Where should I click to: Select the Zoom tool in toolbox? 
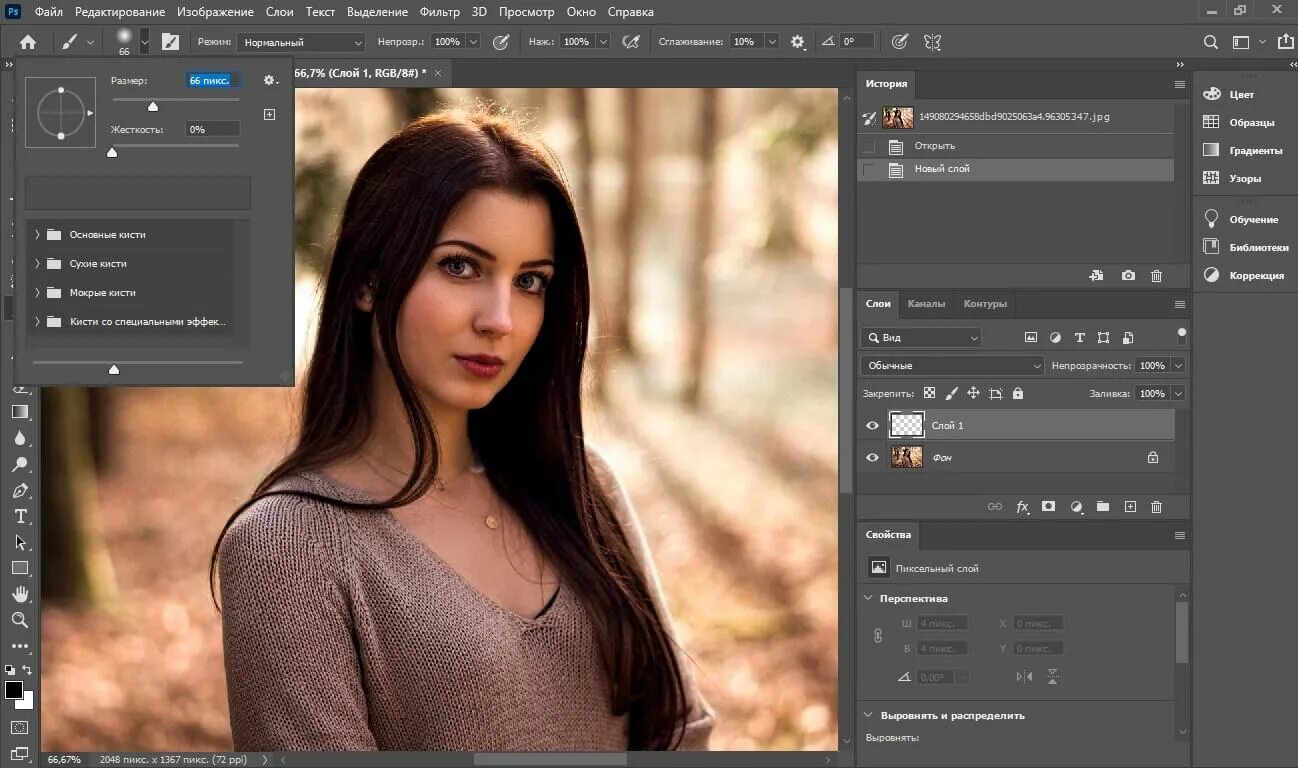click(20, 620)
